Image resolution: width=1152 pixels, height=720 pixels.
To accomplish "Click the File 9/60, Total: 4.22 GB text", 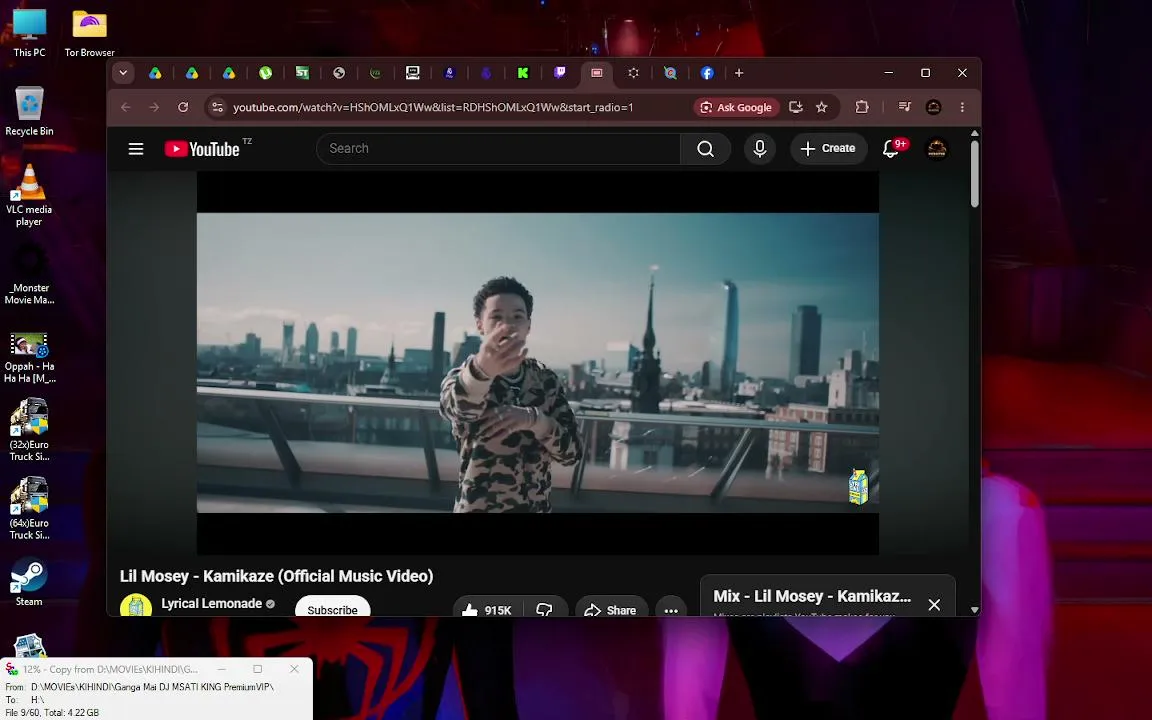I will 51,713.
